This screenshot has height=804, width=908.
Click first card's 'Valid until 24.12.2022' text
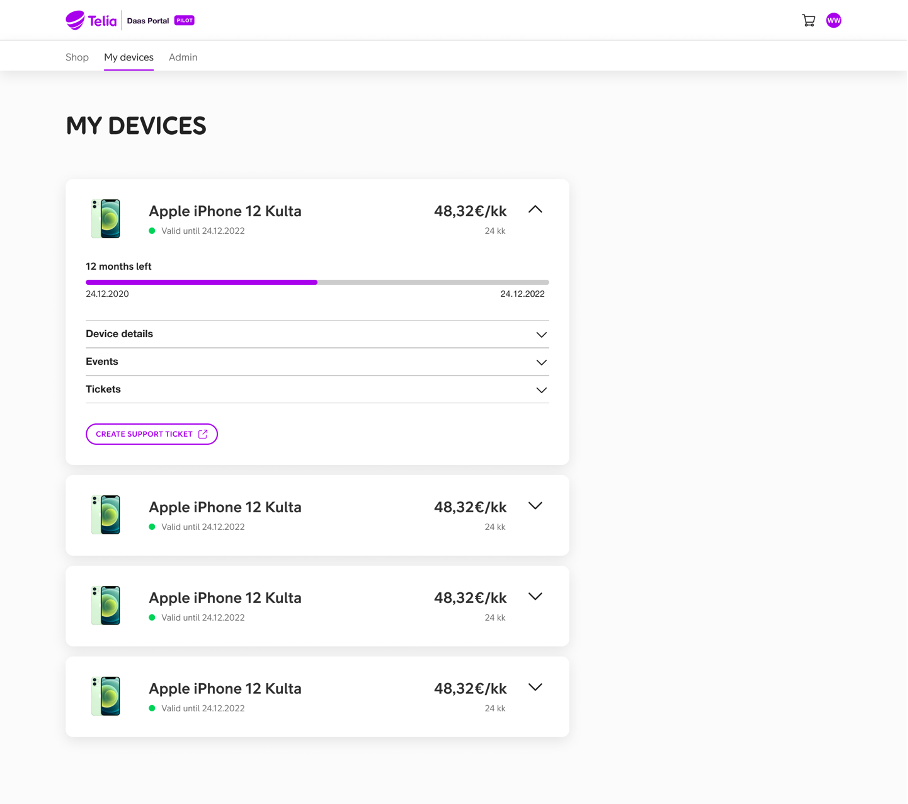click(203, 231)
